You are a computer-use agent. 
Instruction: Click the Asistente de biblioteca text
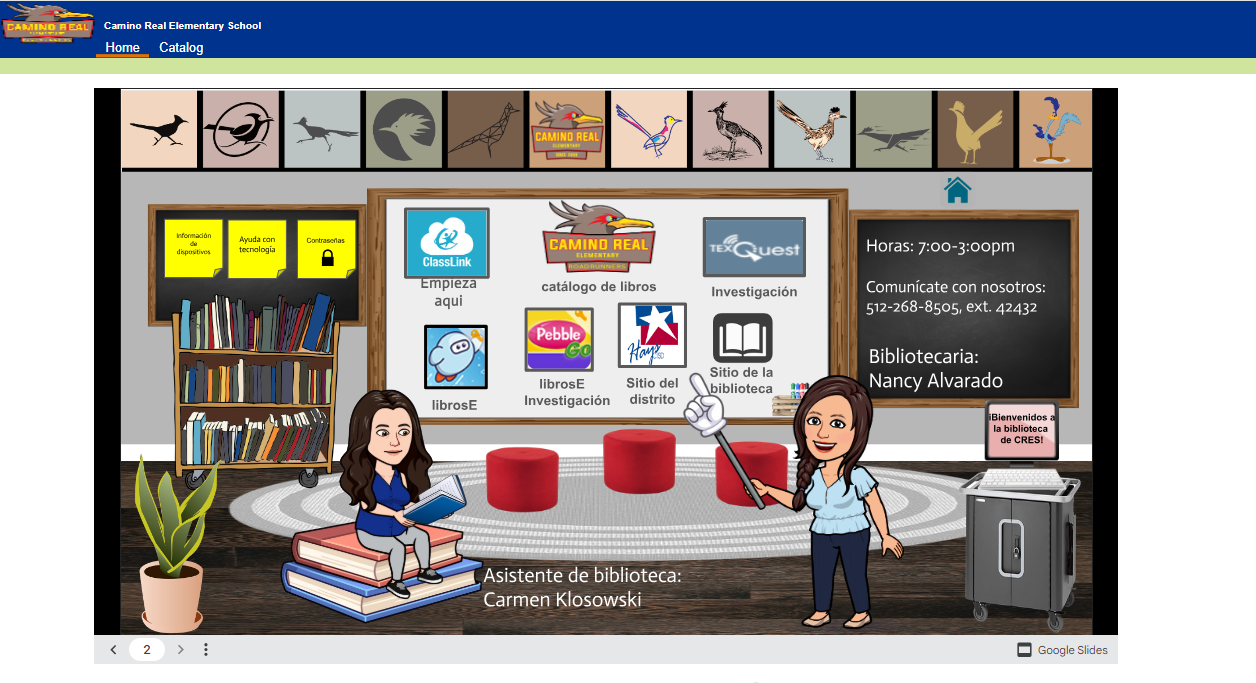click(582, 576)
